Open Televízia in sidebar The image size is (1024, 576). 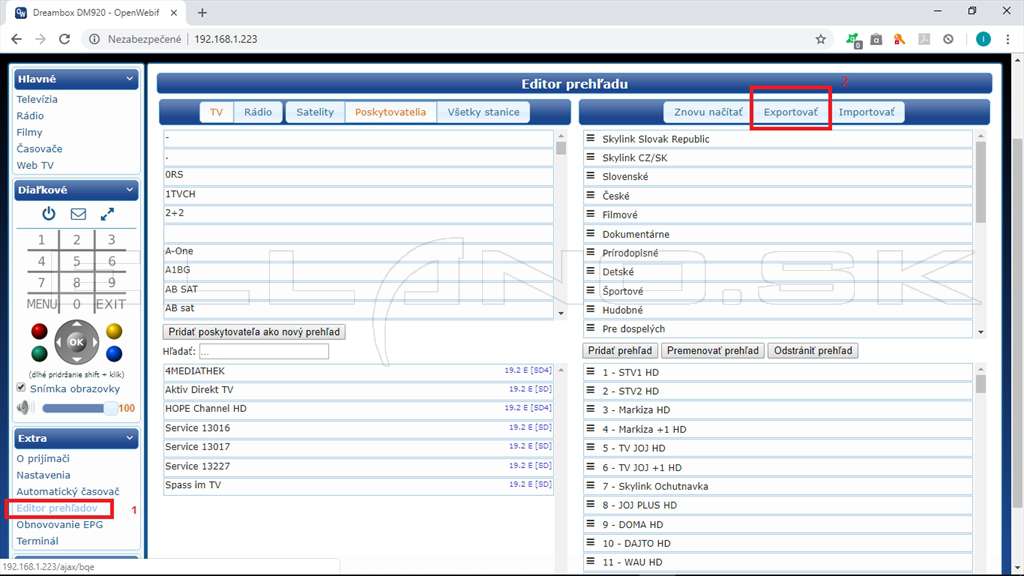37,99
